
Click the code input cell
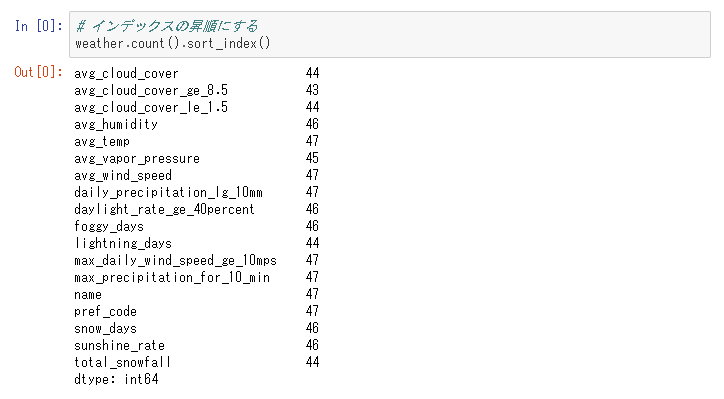(x=390, y=35)
